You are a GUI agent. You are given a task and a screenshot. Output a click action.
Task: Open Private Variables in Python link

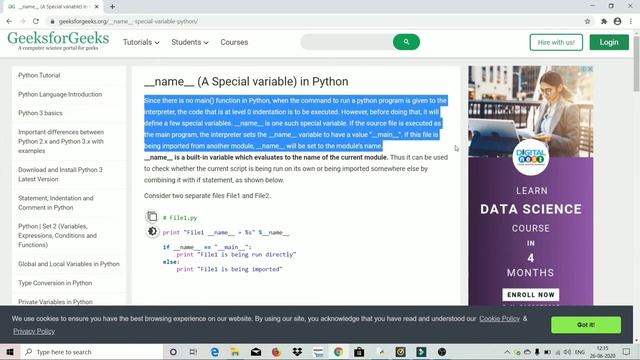(x=56, y=302)
